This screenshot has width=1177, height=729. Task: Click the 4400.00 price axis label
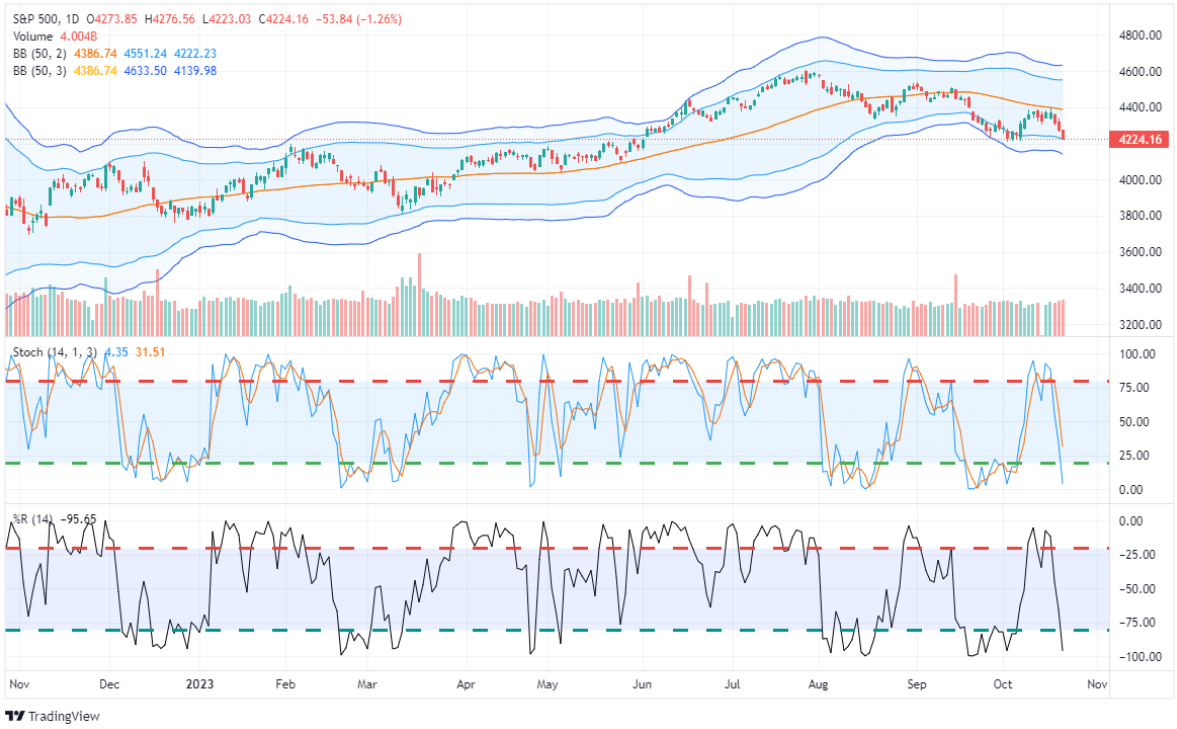(1140, 107)
